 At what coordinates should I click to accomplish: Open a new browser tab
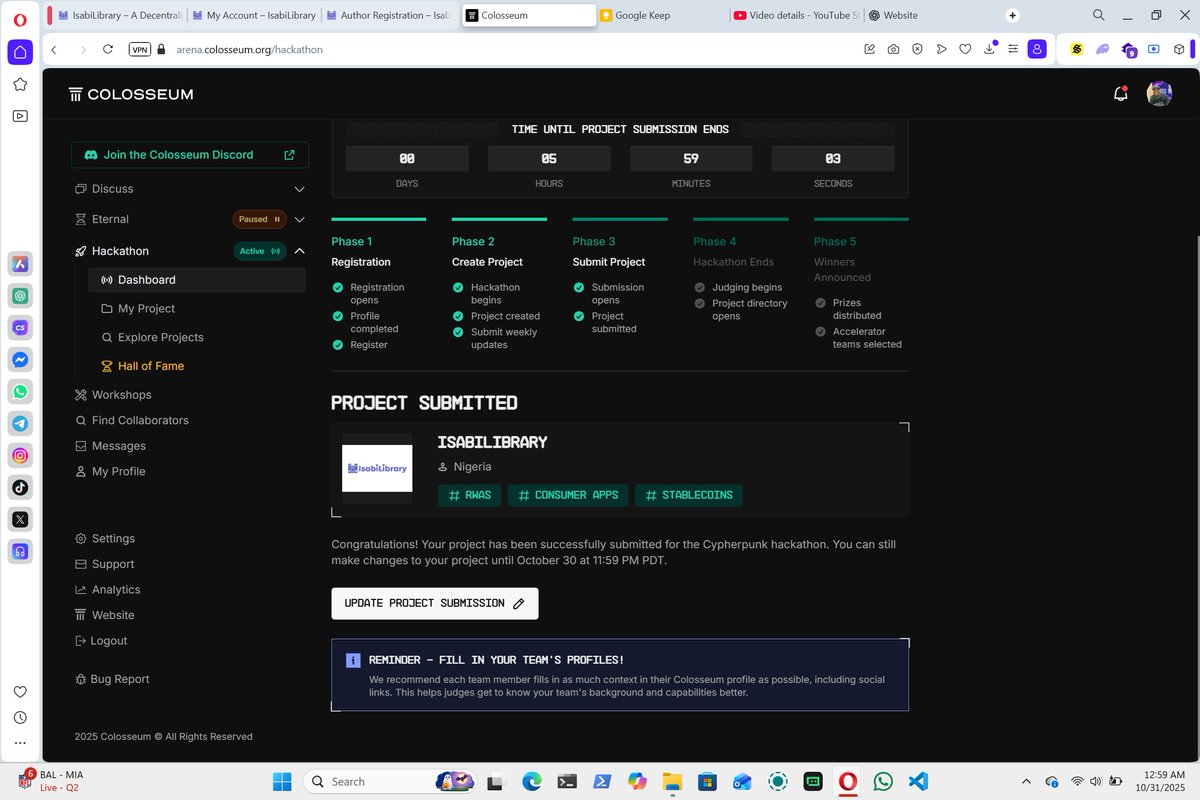(x=1012, y=15)
